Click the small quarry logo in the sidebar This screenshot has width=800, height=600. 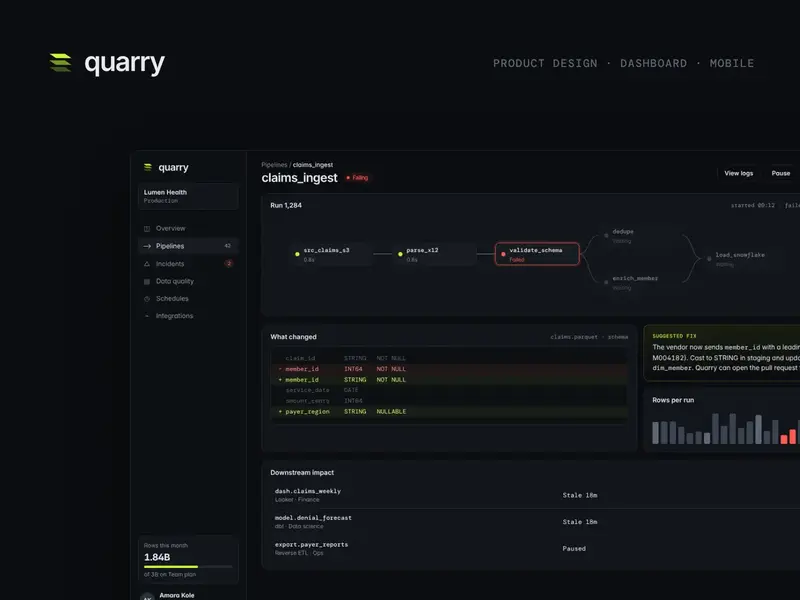[148, 167]
